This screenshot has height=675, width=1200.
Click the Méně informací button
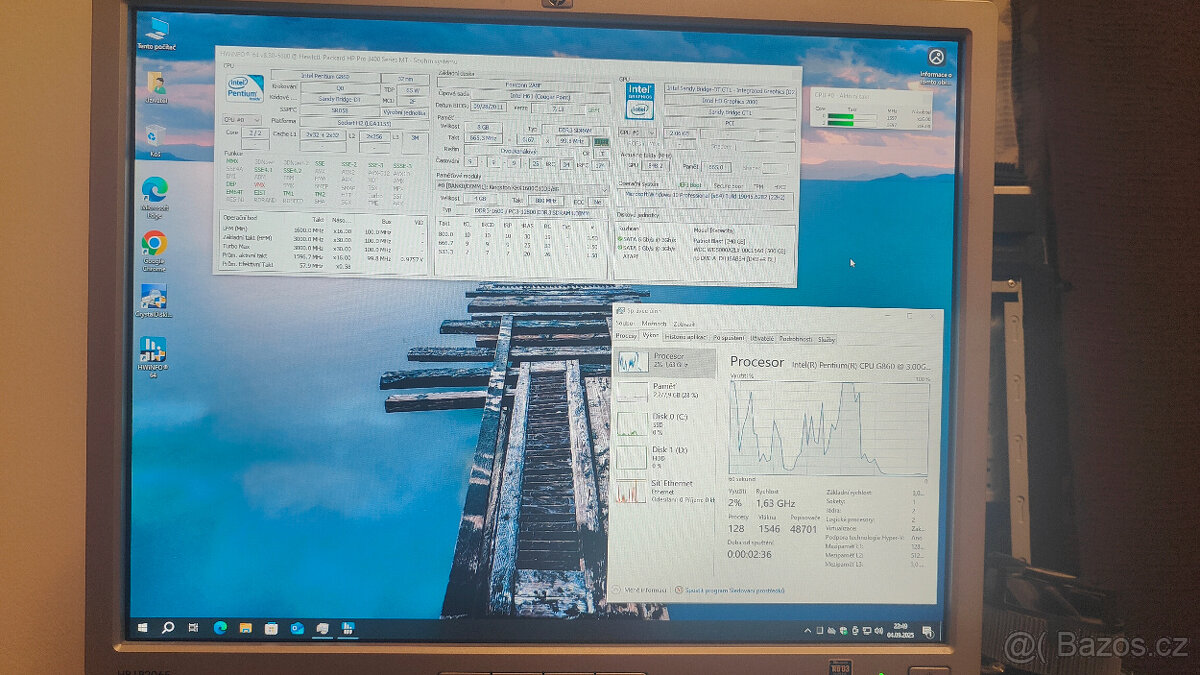click(x=645, y=589)
